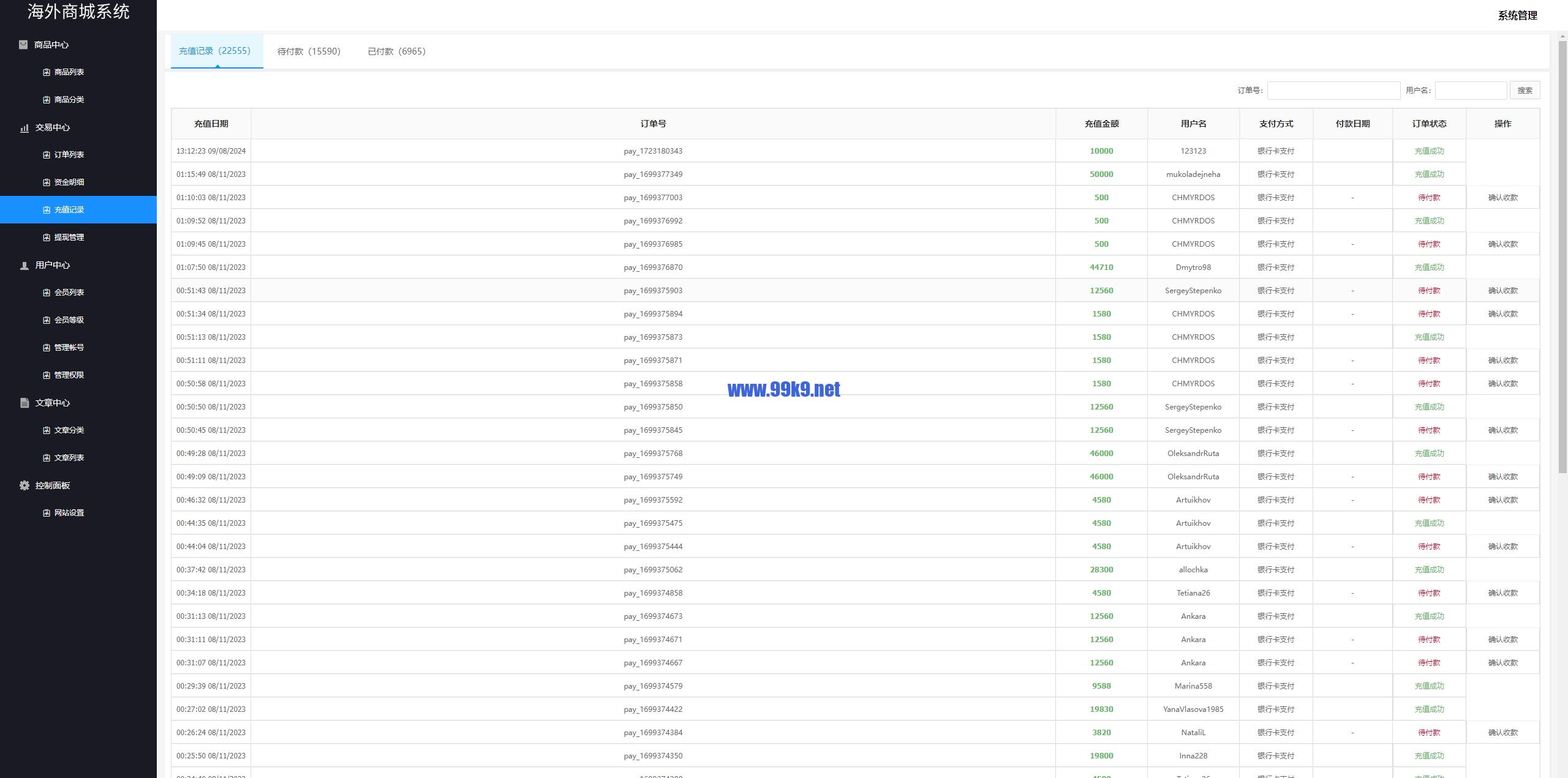
Task: Switch to the 充值记录 (22555) tab
Action: [217, 51]
